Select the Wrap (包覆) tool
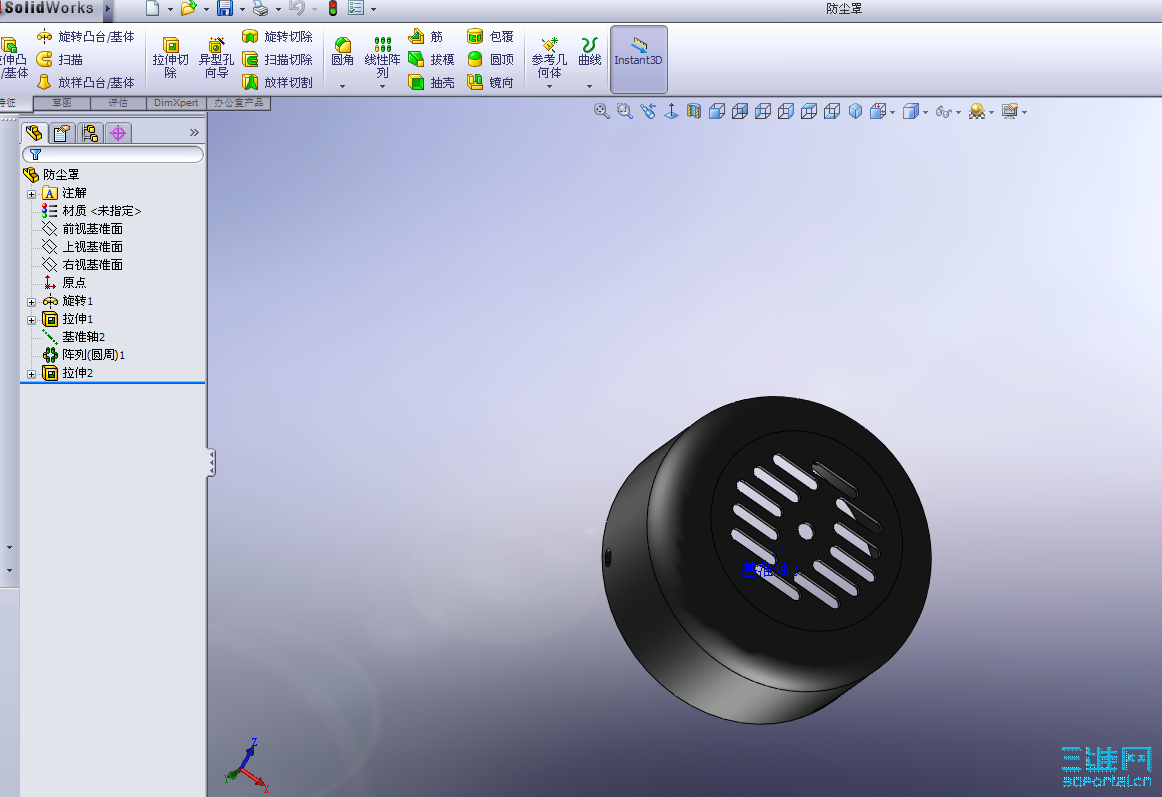 coord(491,36)
